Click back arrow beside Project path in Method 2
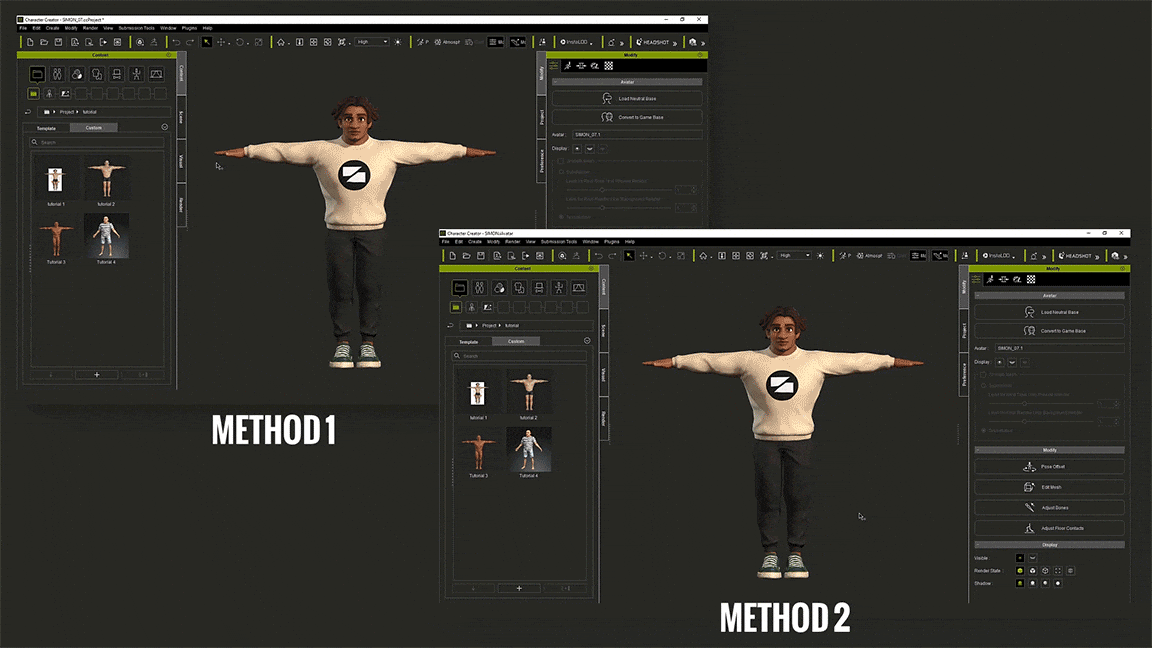This screenshot has width=1152, height=648. (450, 325)
